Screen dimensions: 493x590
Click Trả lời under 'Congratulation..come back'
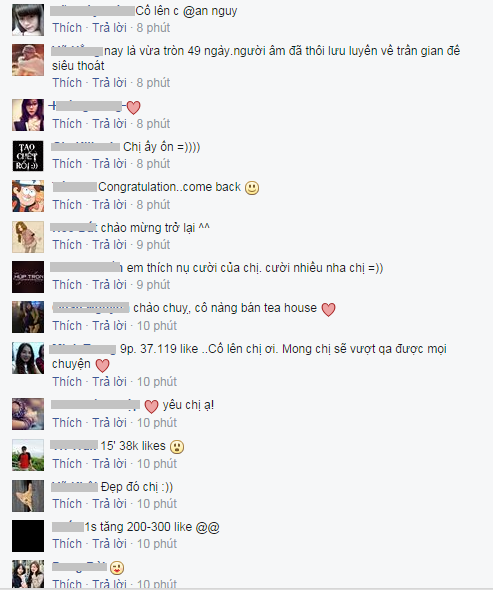click(x=110, y=205)
